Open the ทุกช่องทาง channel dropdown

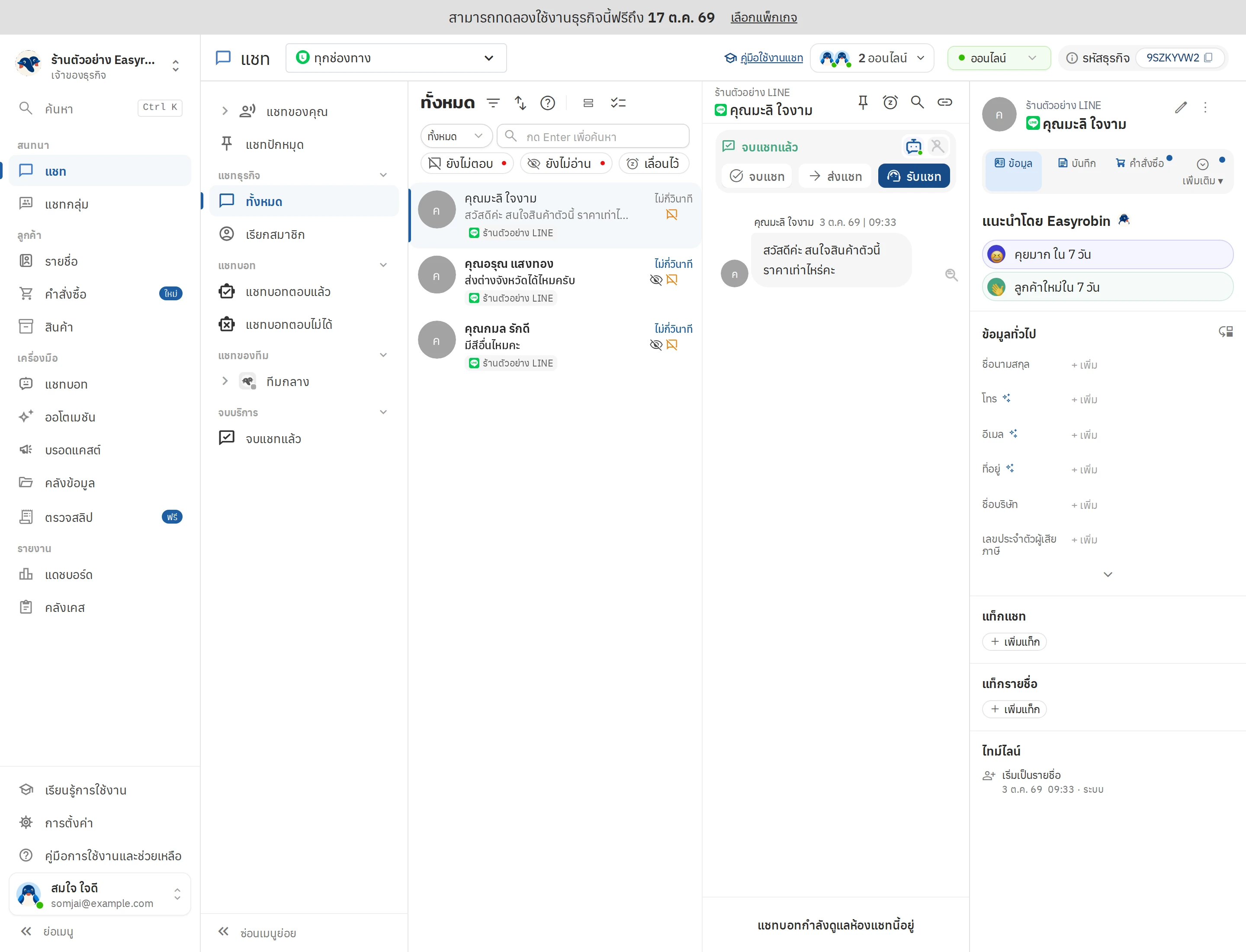point(396,58)
